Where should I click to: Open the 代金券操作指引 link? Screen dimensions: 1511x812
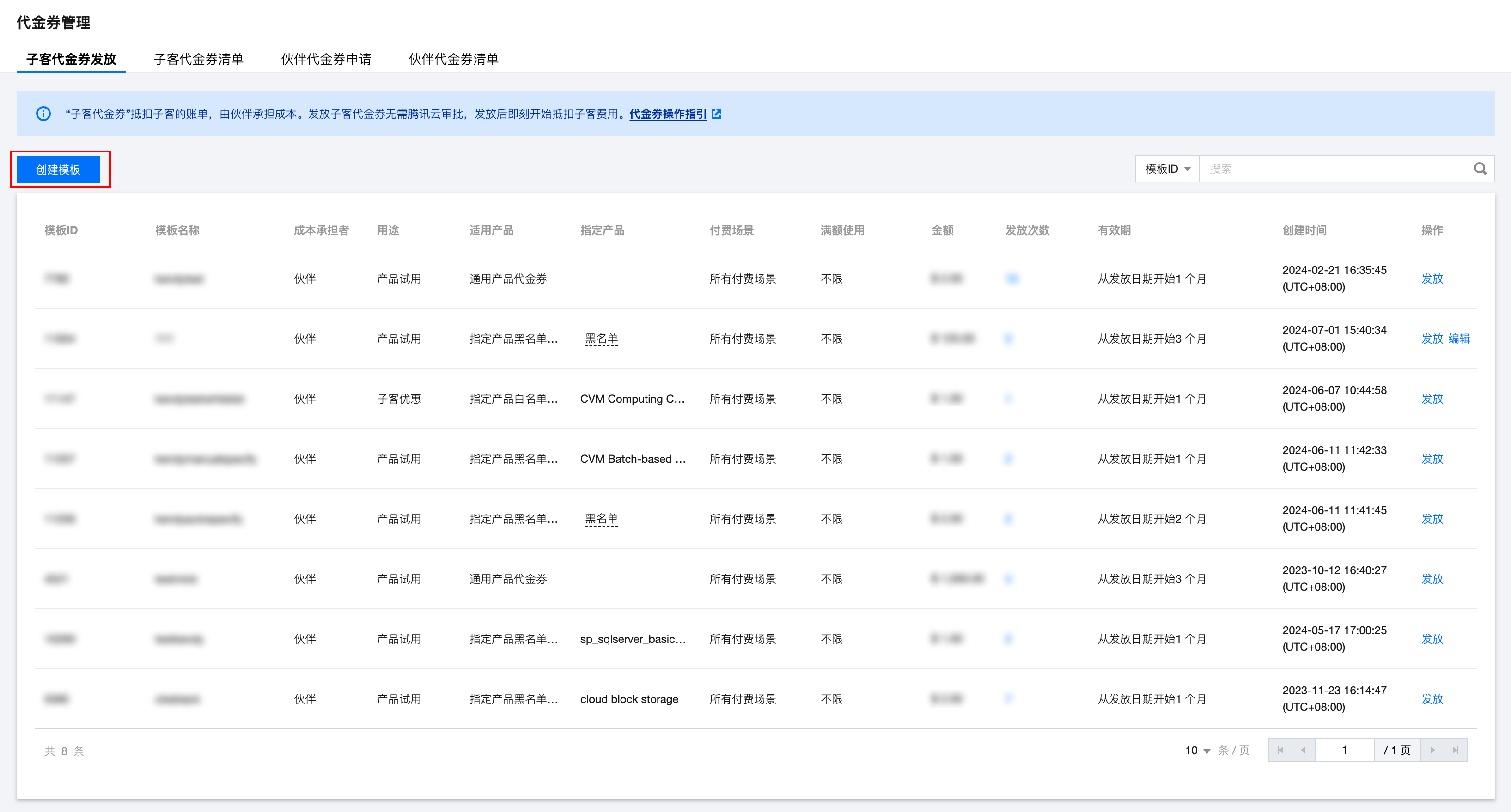[668, 114]
